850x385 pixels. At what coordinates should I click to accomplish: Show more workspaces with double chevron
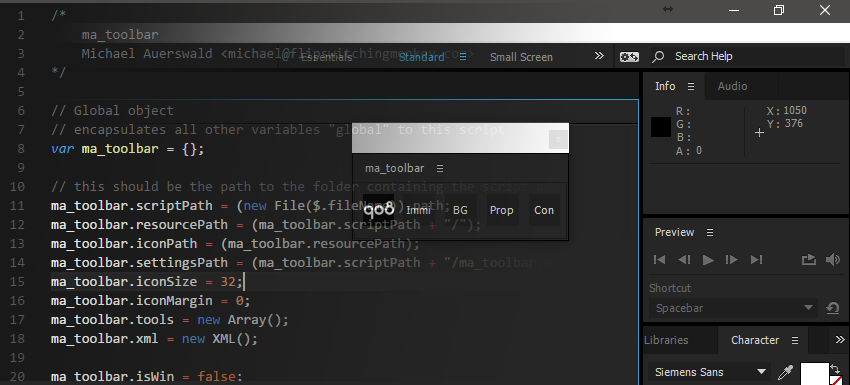(599, 56)
